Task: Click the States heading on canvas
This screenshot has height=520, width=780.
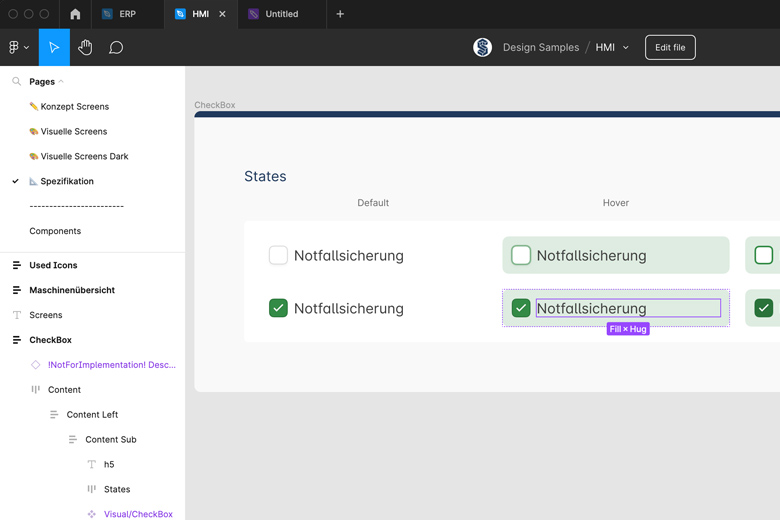Action: [265, 176]
